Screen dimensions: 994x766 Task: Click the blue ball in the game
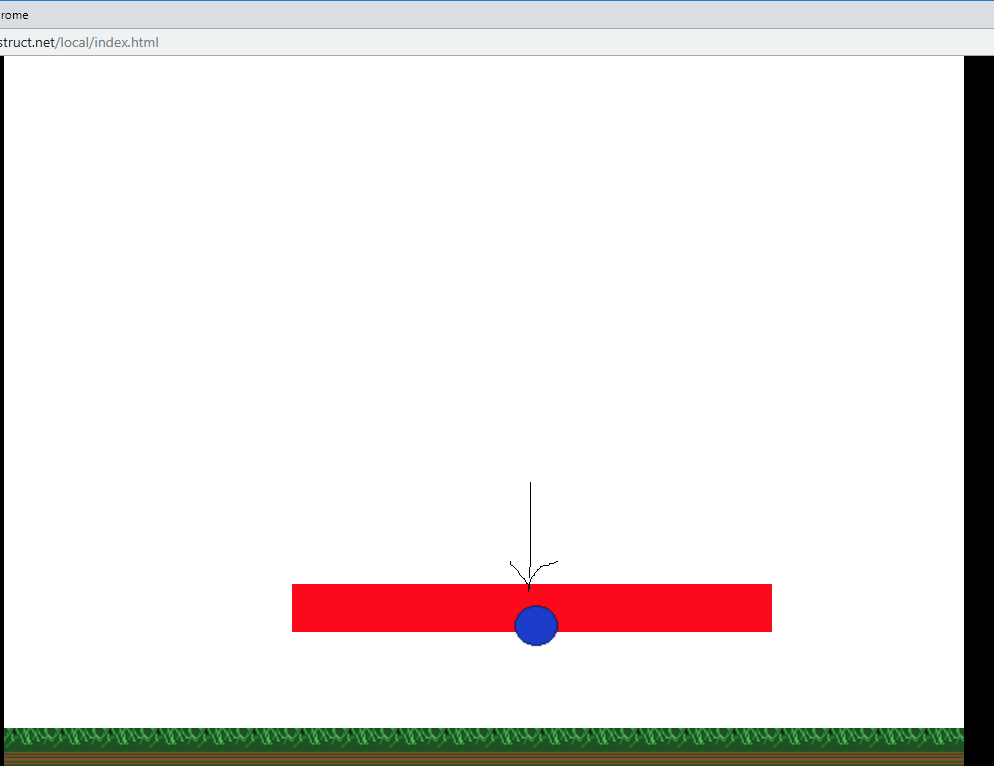[536, 625]
